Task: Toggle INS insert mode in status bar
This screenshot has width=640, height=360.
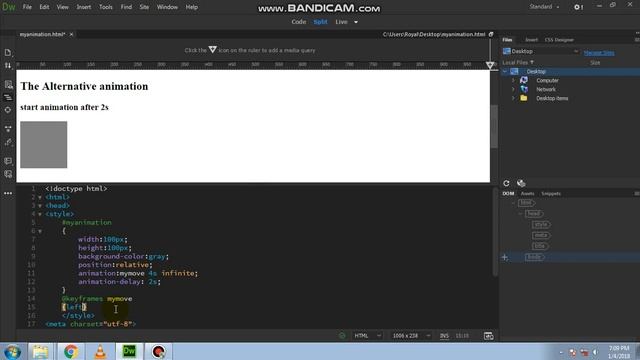Action: (444, 336)
